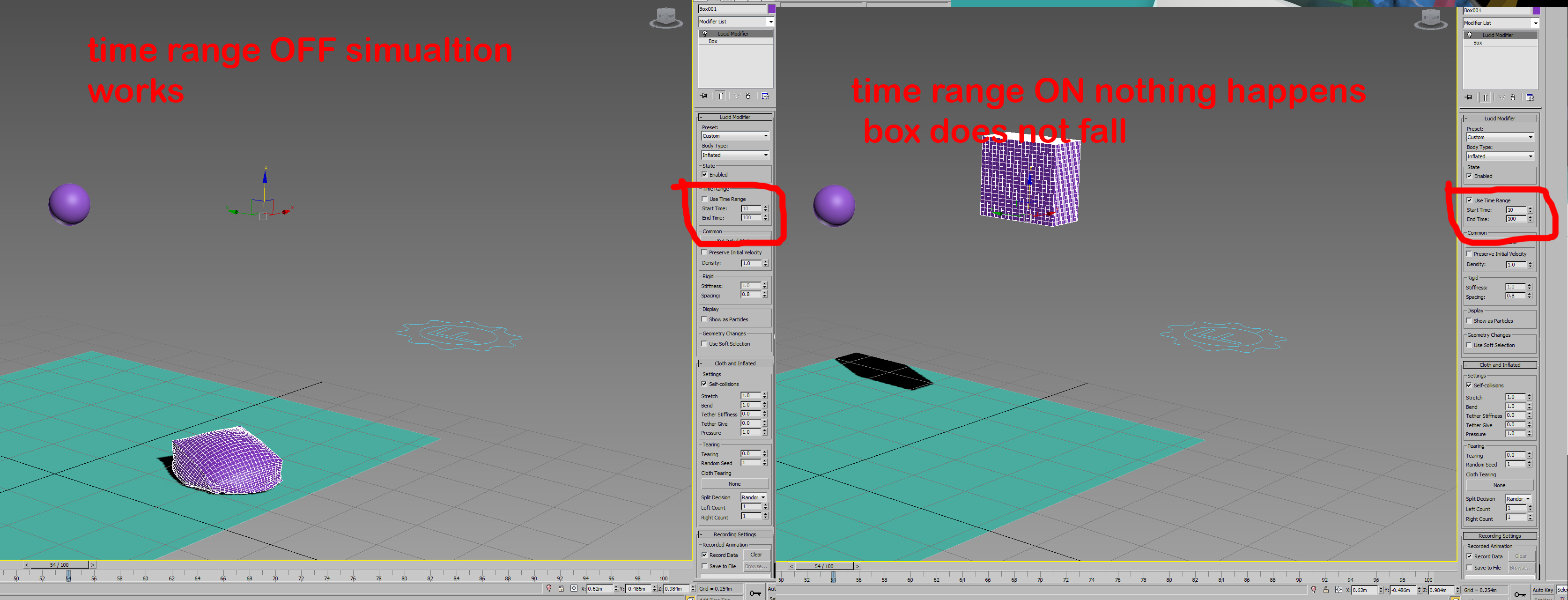1568x600 pixels.
Task: Click Absolute Mode Transform icon, left status bar
Action: click(x=574, y=588)
